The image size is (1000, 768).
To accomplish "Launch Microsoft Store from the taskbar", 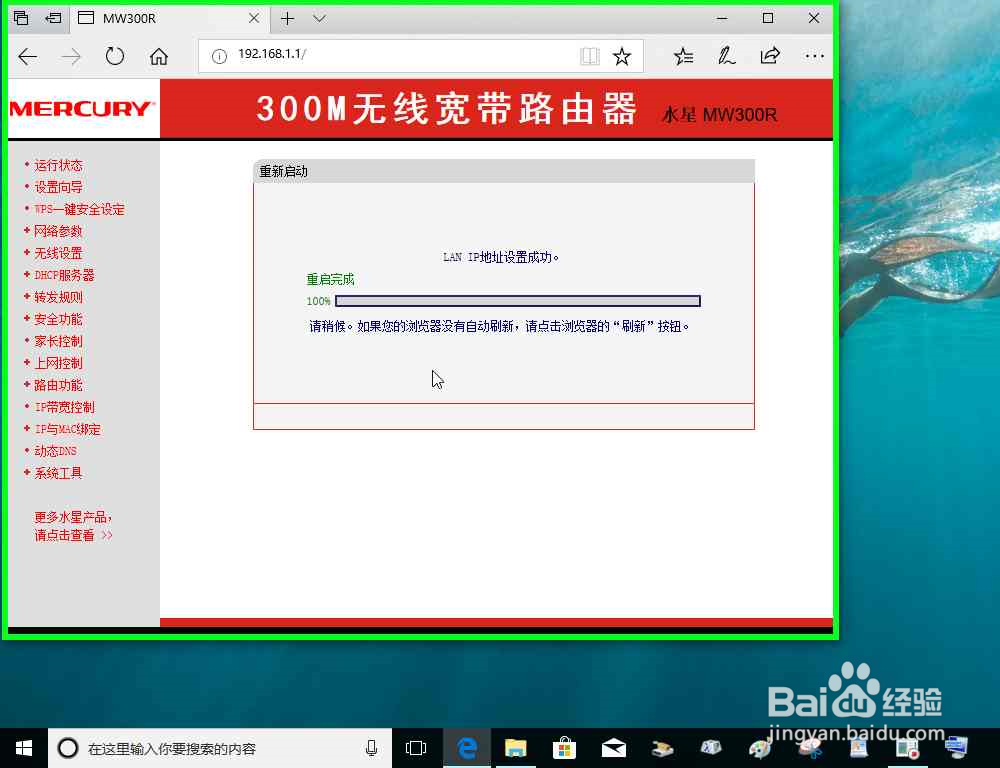I will [564, 747].
